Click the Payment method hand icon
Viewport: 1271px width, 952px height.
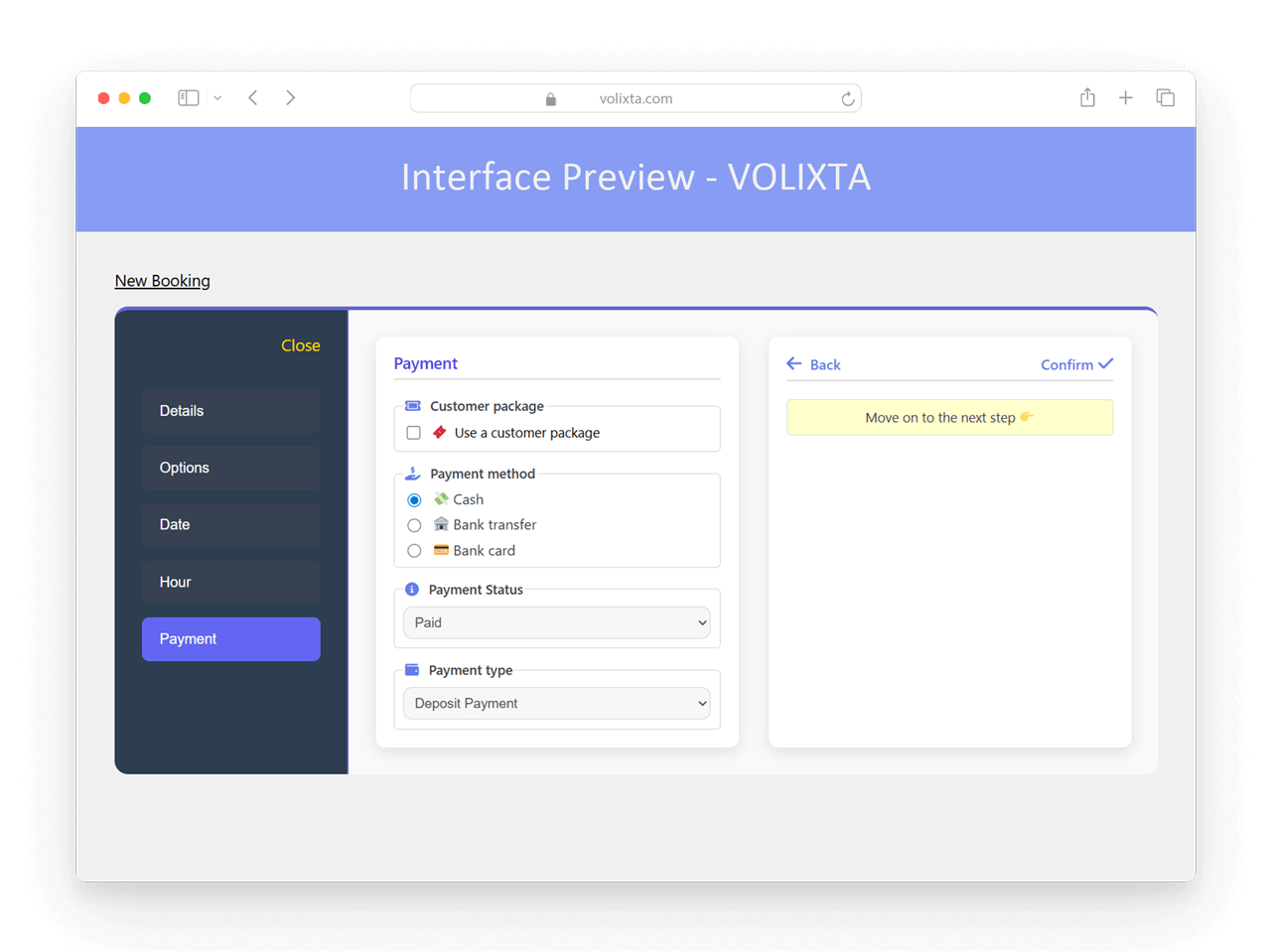click(x=413, y=474)
